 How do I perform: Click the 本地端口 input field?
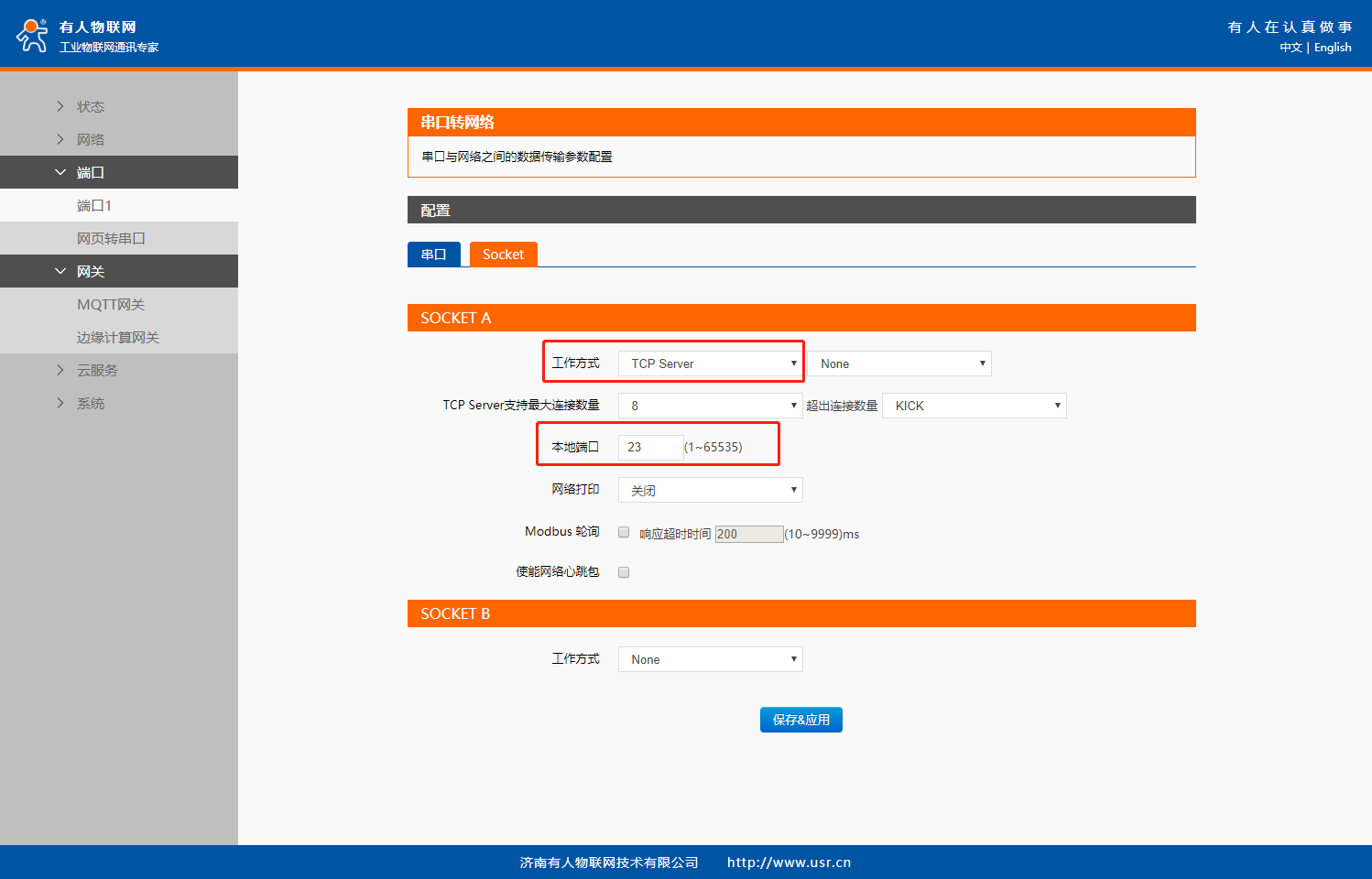point(650,447)
